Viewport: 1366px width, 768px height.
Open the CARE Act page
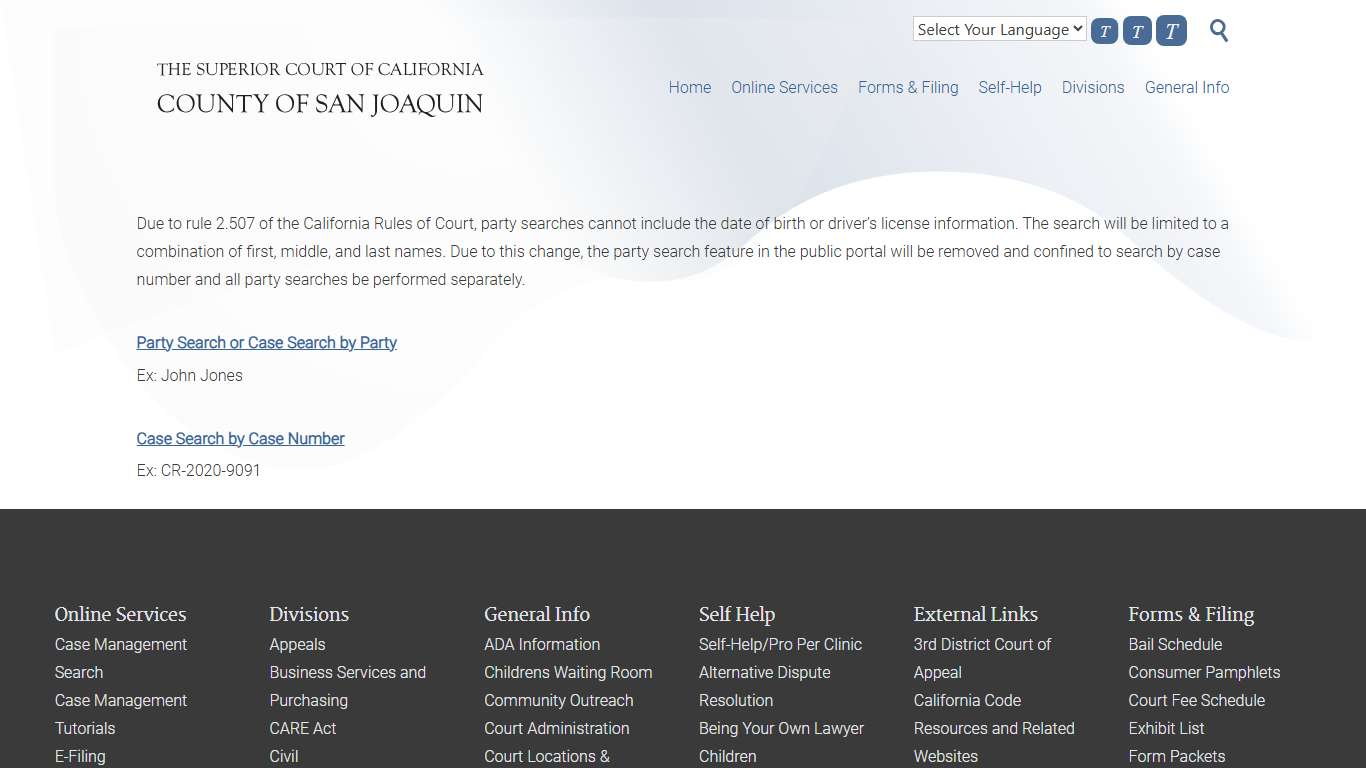(303, 728)
